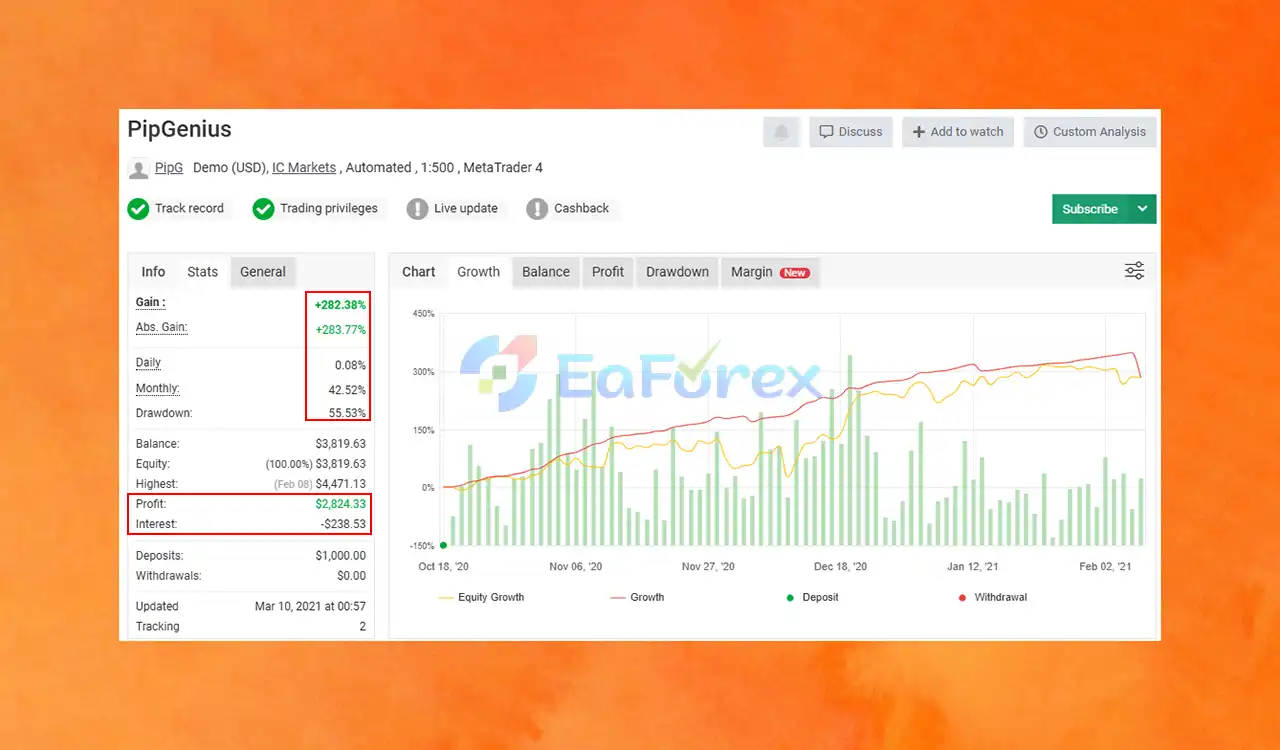Select the Margin chart tab
1280x750 pixels.
[770, 272]
